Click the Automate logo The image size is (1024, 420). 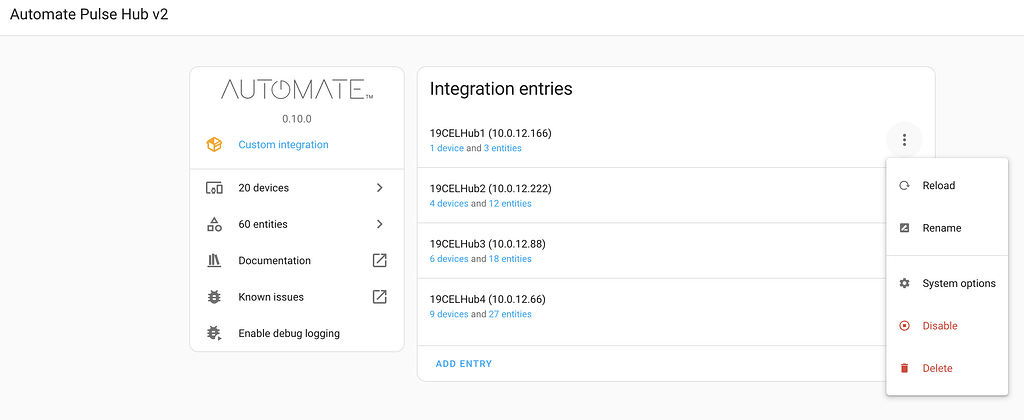(x=297, y=89)
